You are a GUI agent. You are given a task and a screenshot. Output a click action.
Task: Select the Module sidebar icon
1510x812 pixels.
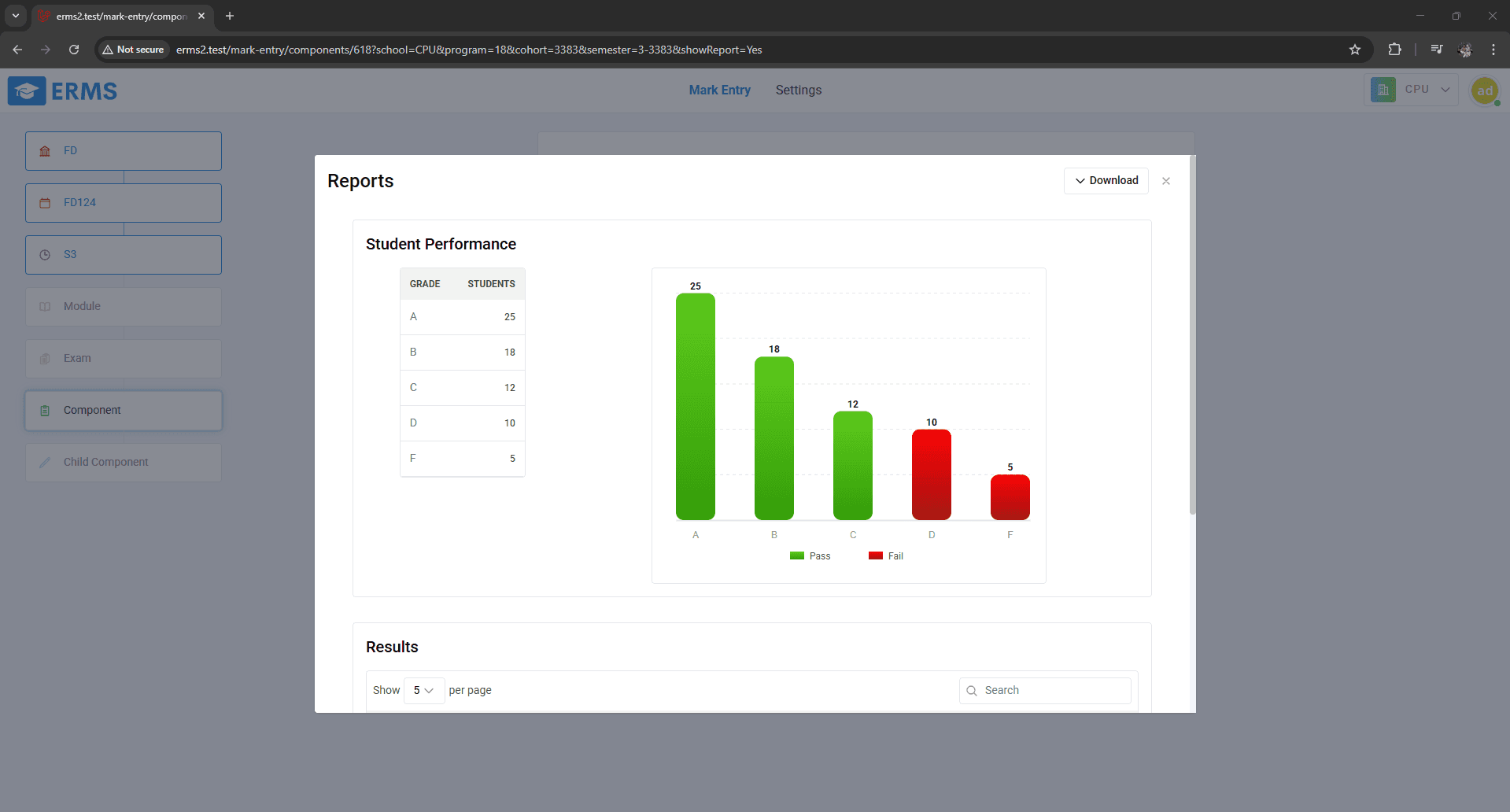[45, 306]
